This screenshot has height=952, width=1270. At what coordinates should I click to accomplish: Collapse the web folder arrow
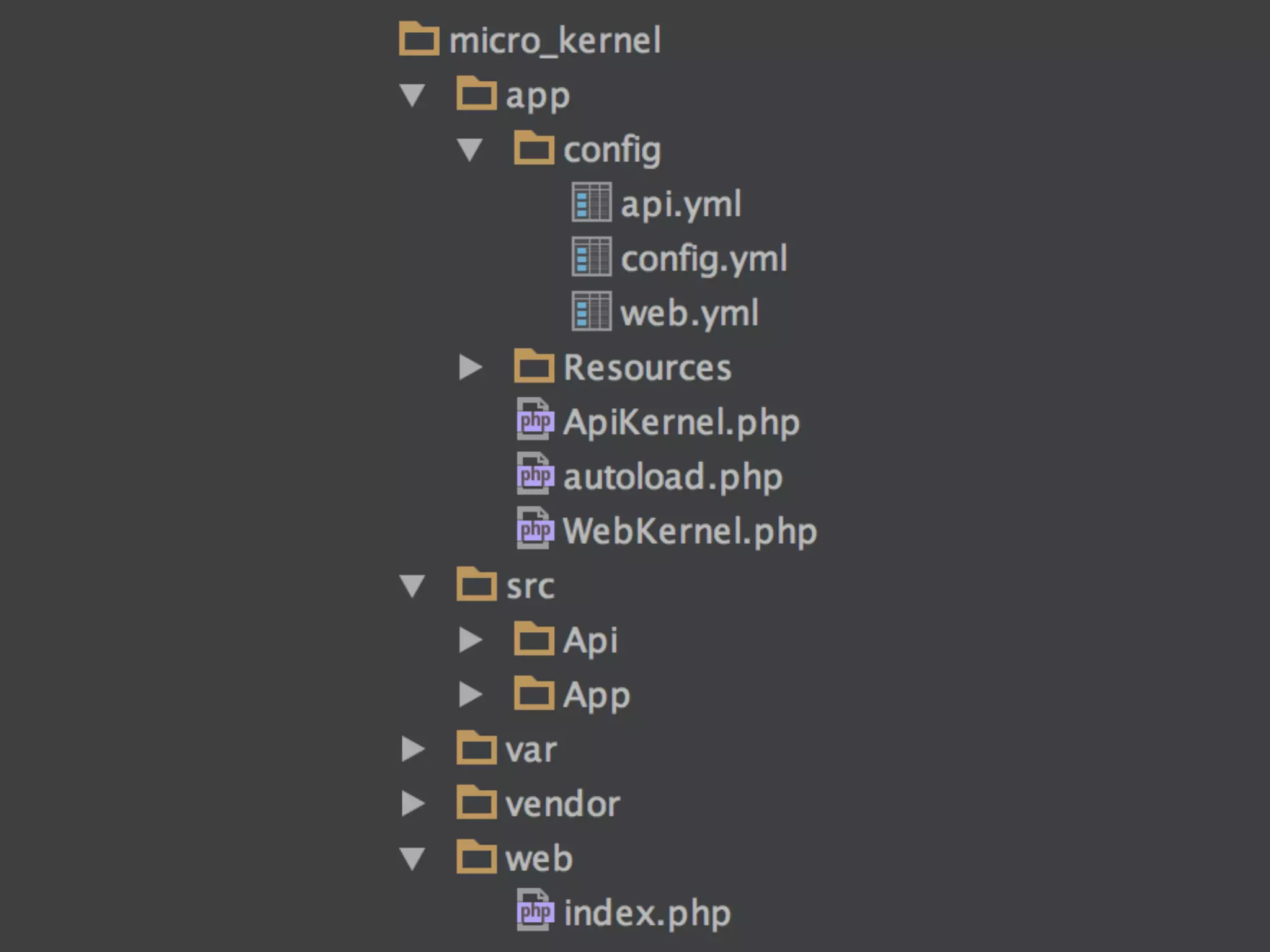[412, 858]
